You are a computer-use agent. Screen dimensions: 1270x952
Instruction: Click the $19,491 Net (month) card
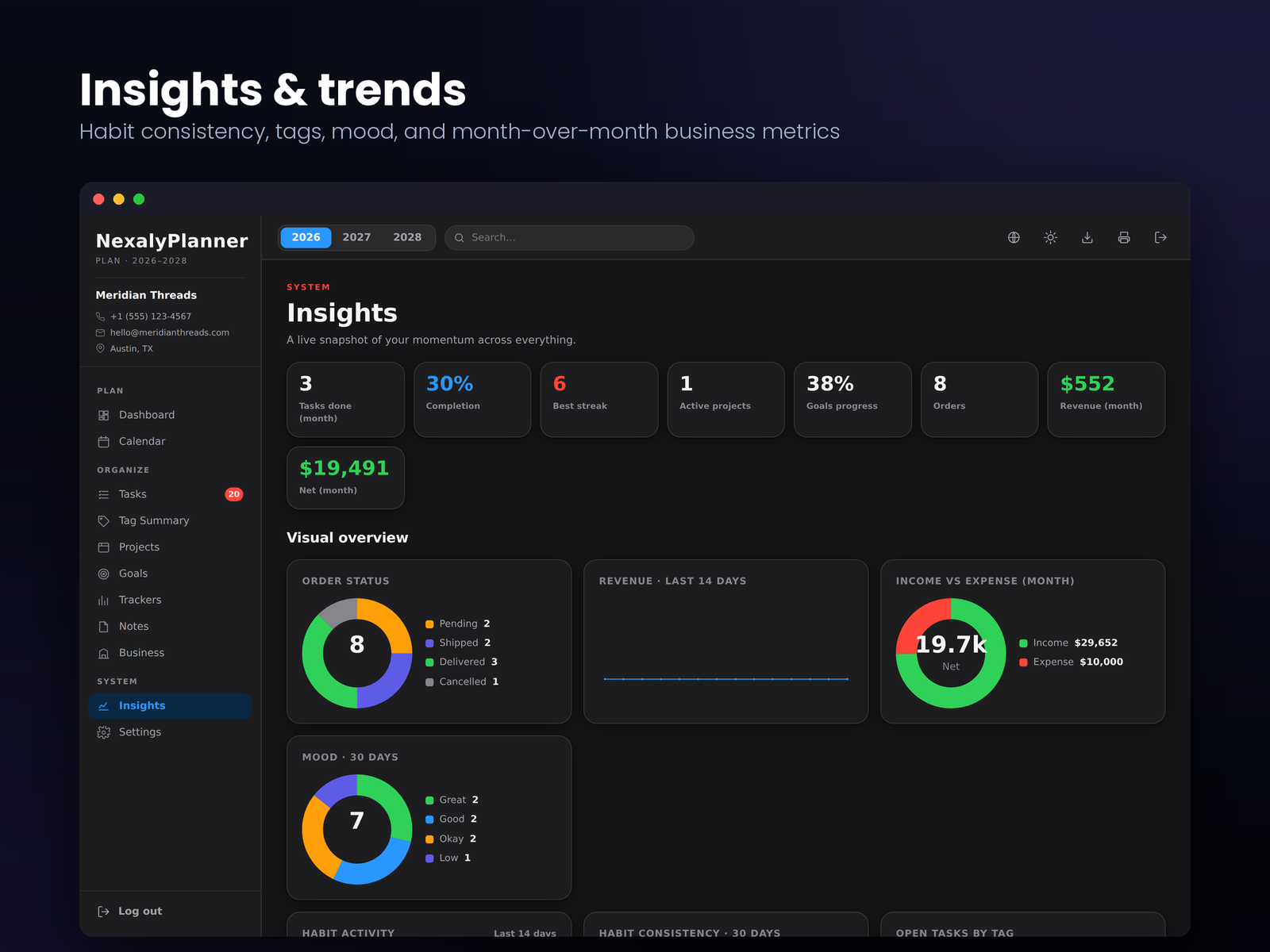345,478
